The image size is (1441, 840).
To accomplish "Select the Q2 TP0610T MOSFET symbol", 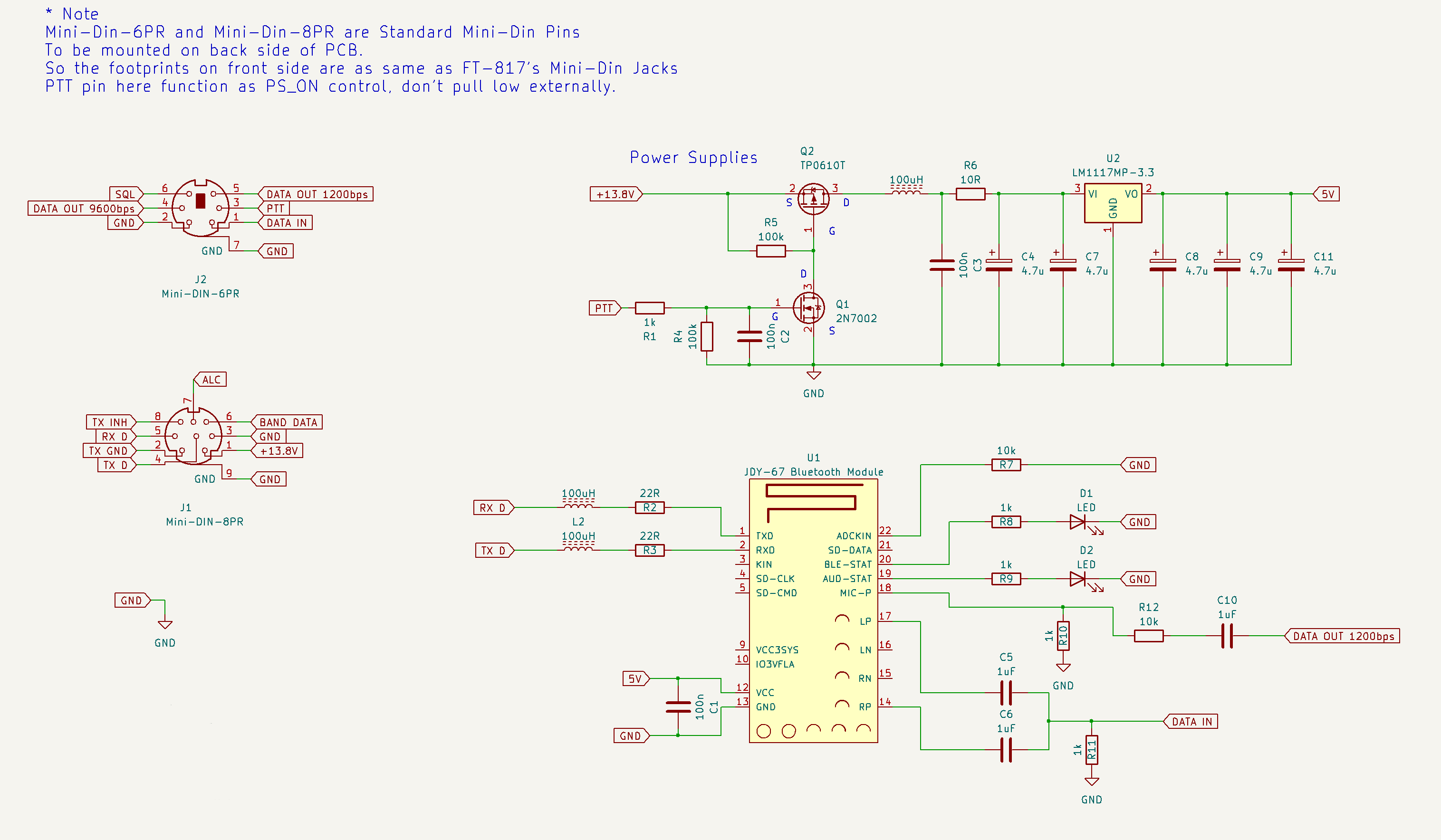I will coord(813,199).
